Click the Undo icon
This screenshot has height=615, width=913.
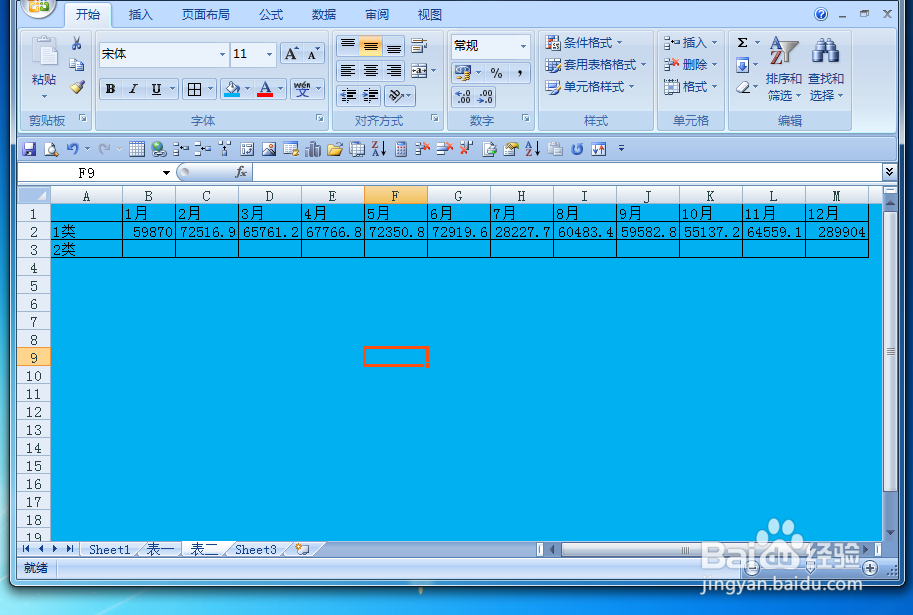72,150
